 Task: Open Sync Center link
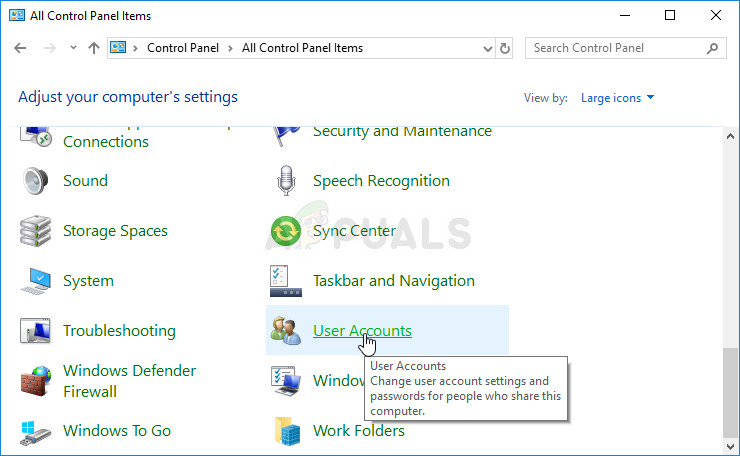pos(354,231)
